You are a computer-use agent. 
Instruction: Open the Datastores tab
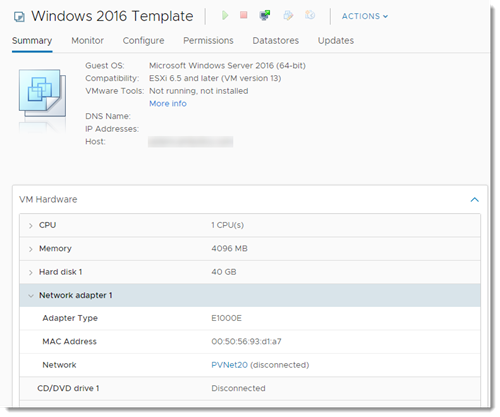tap(276, 41)
